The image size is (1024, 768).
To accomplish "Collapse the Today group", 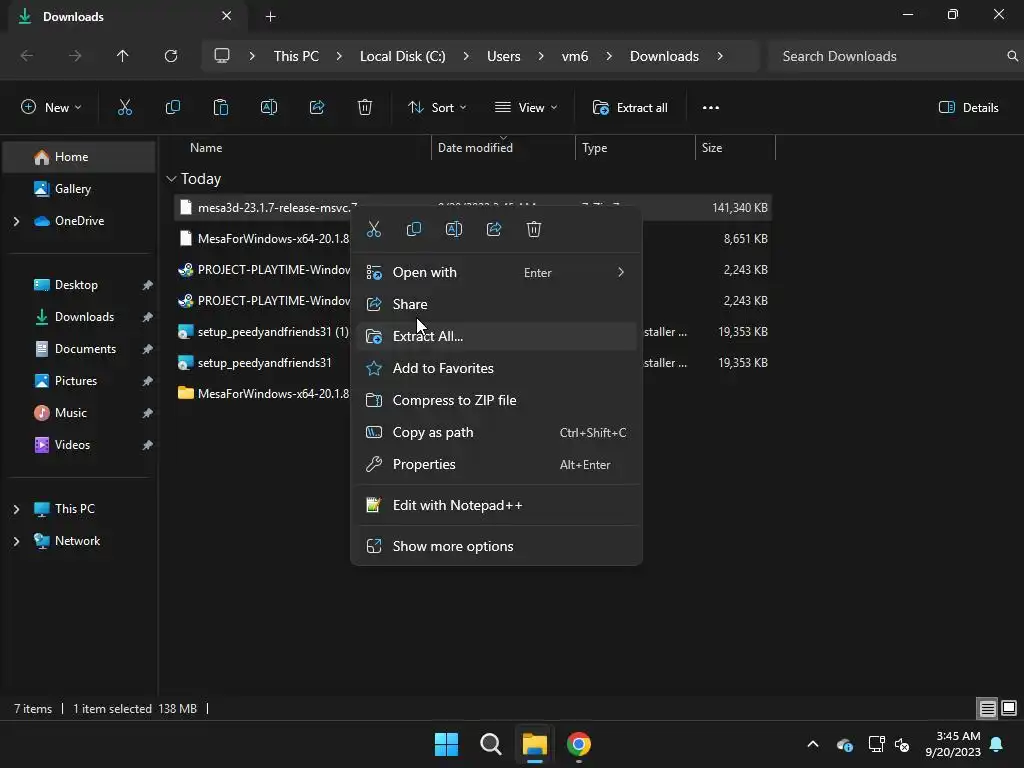I will click(172, 179).
